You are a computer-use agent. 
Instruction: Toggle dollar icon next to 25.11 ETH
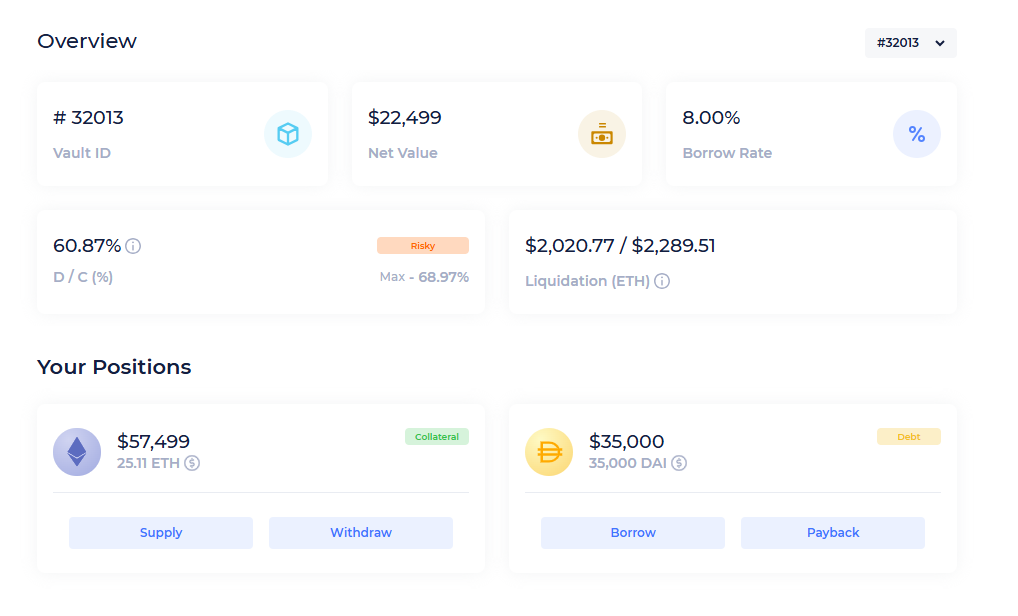coord(192,463)
